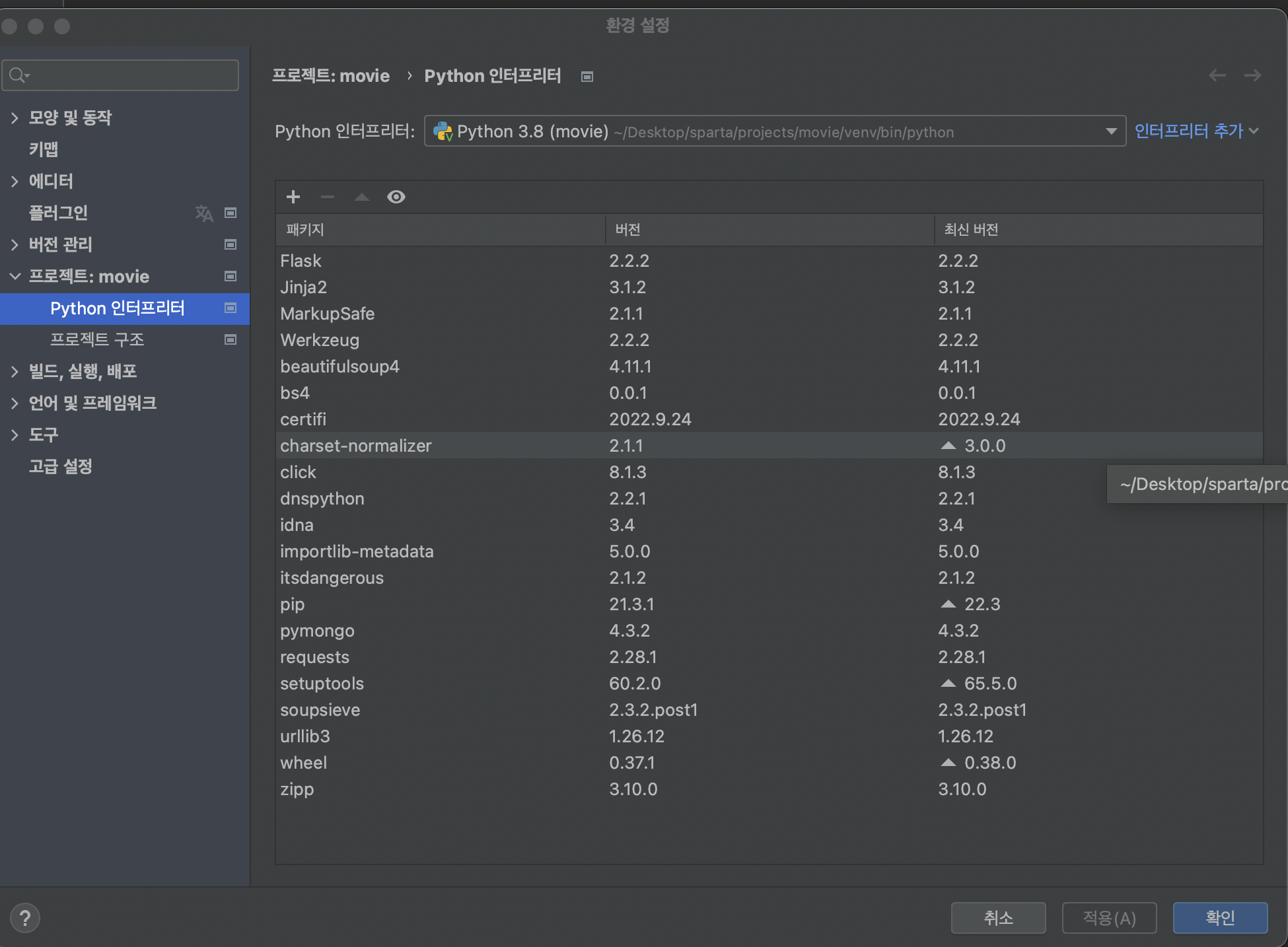The image size is (1288, 947).
Task: Select the certifi package row
Action: coord(769,419)
